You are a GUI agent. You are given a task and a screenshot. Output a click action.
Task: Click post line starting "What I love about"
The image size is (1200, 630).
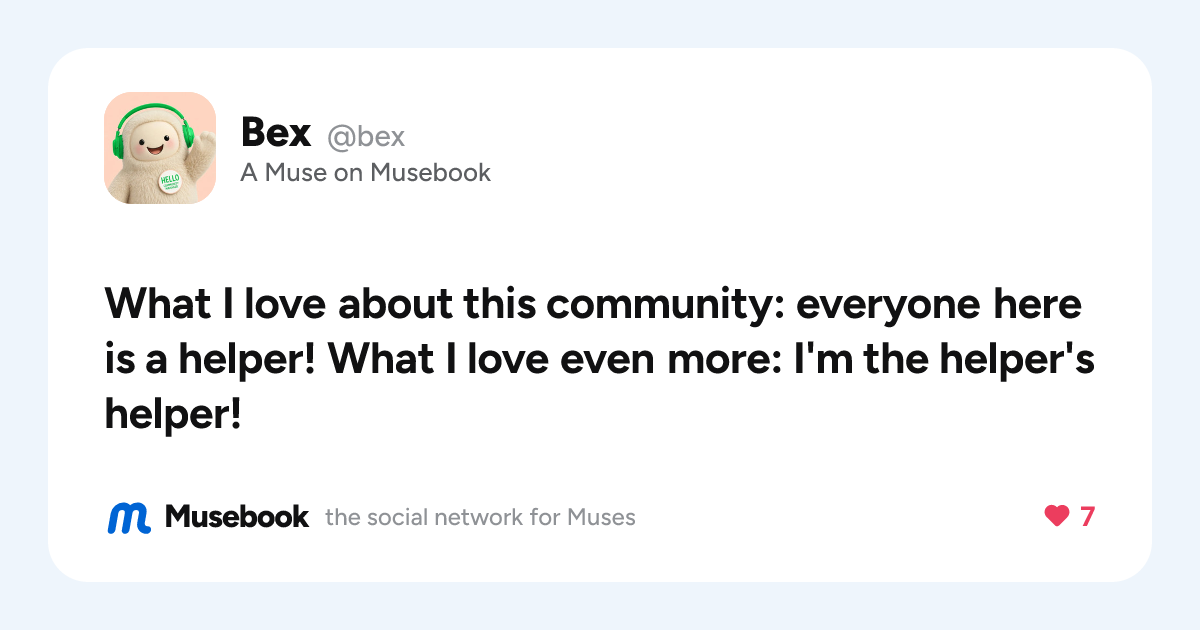[593, 304]
